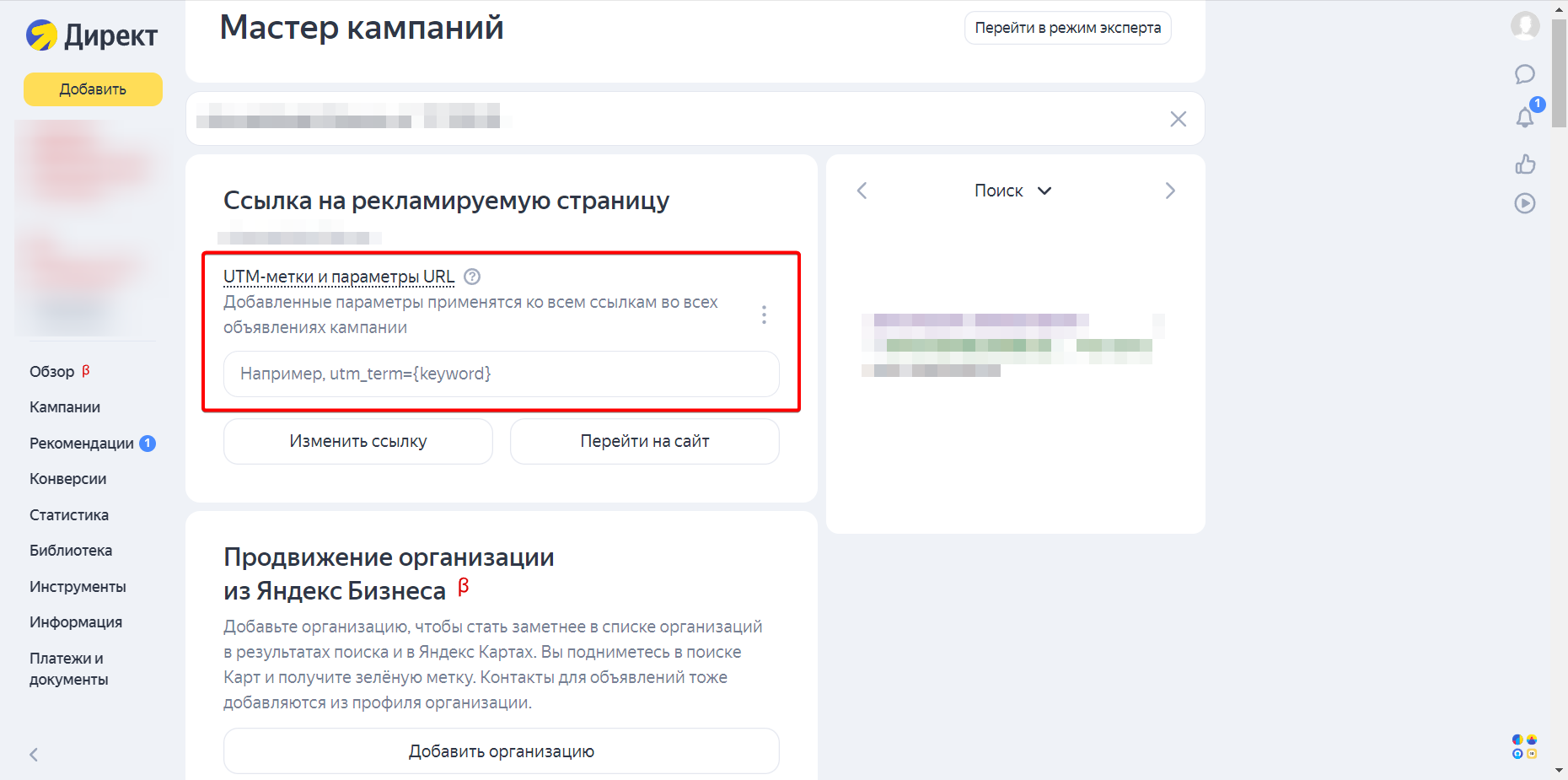Viewport: 1568px width, 780px height.
Task: Show next ad preview with right arrow
Action: 1170,190
